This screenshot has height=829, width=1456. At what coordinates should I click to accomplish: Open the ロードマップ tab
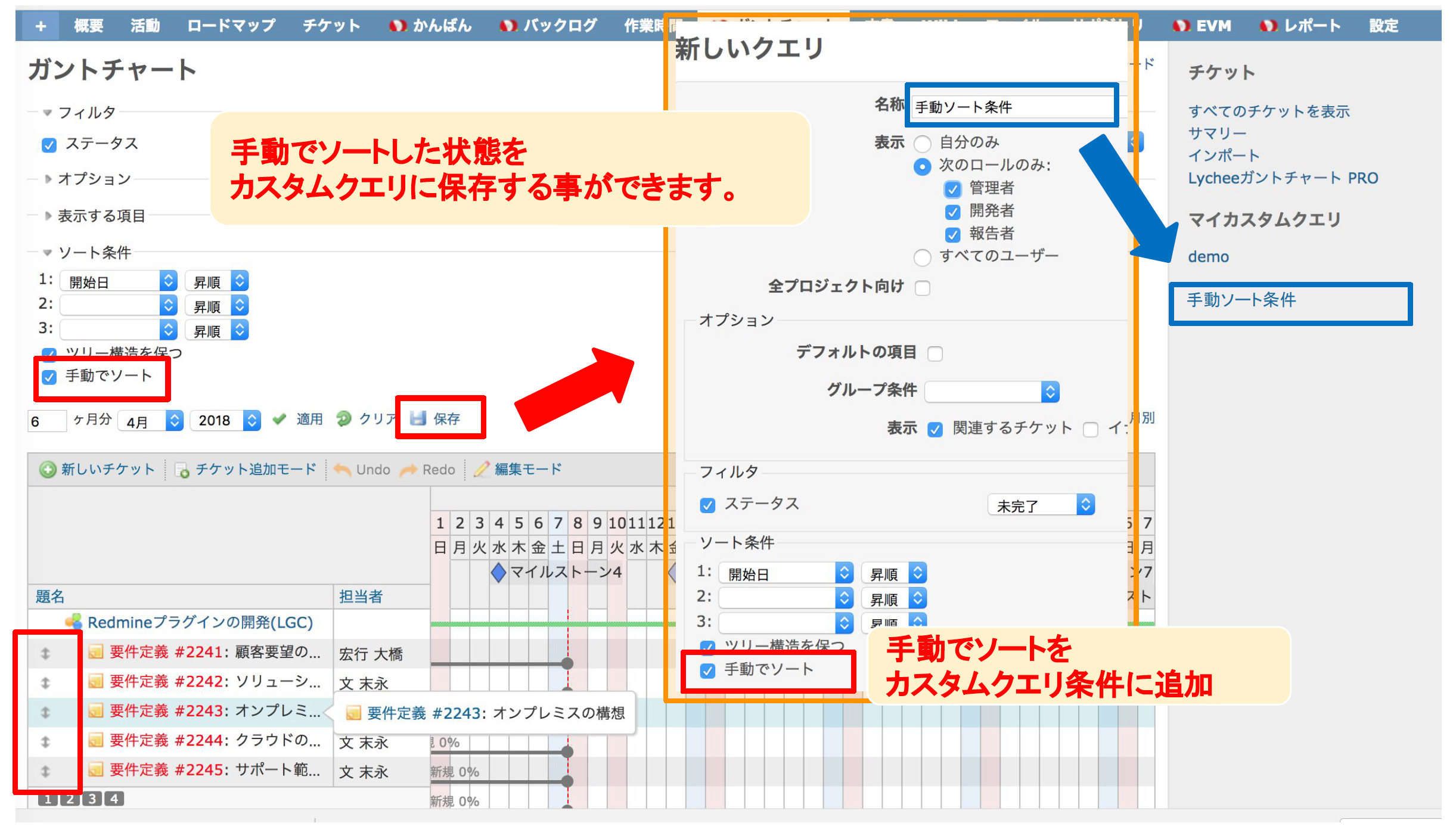coord(231,26)
